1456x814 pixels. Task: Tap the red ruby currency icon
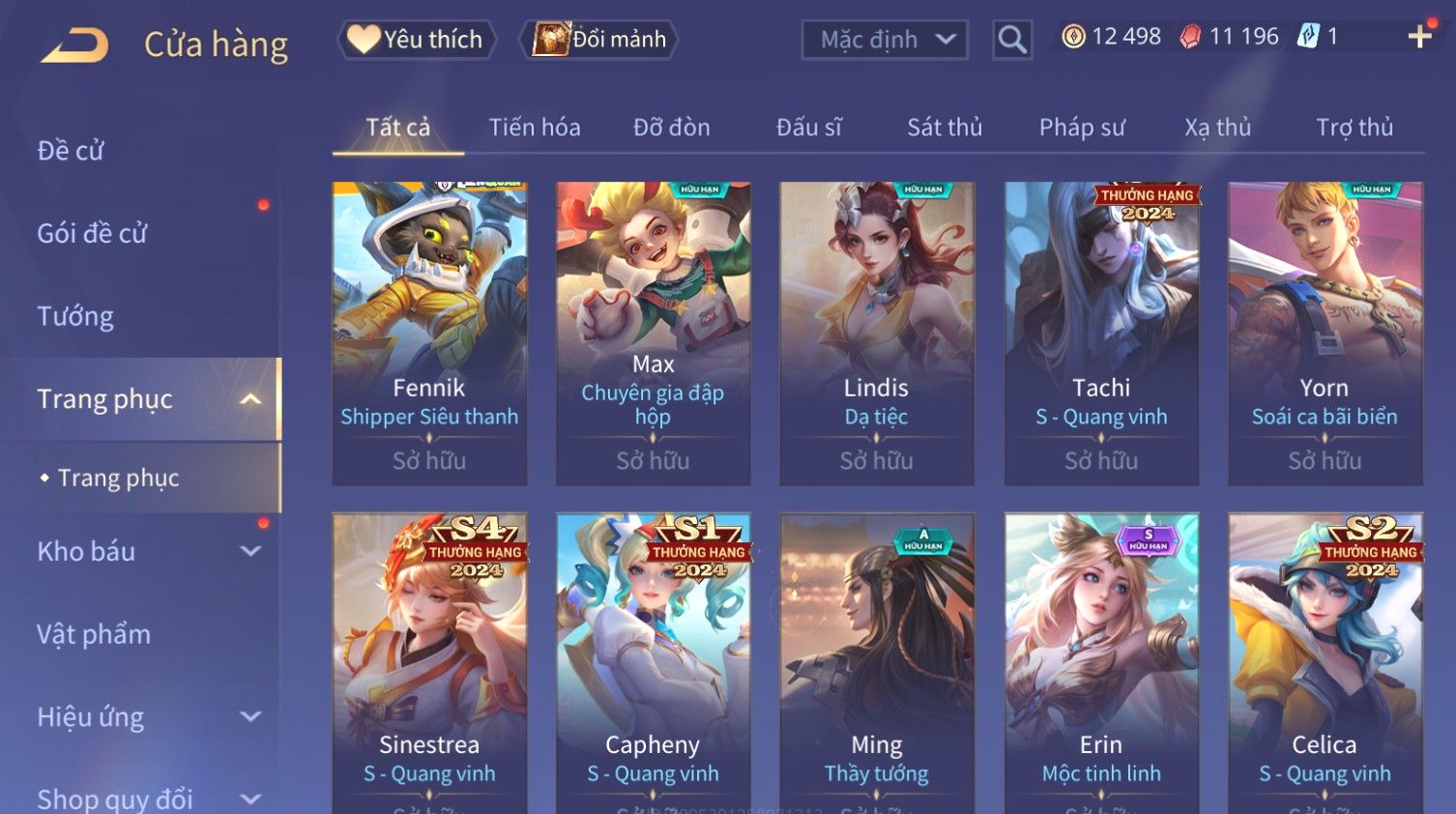[1190, 37]
